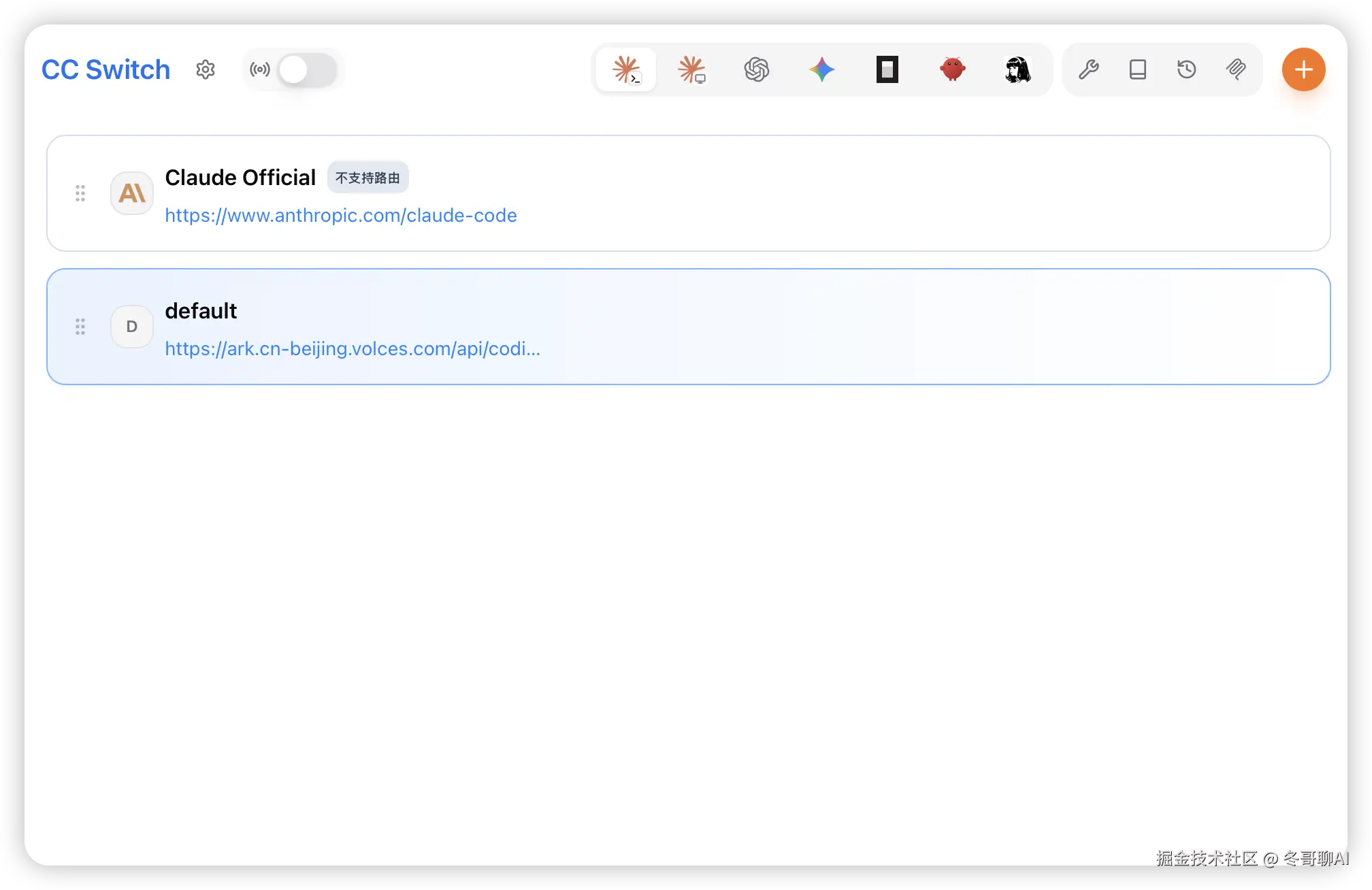1372x890 pixels.
Task: Click the "不支持路由" badge
Action: pyautogui.click(x=367, y=178)
